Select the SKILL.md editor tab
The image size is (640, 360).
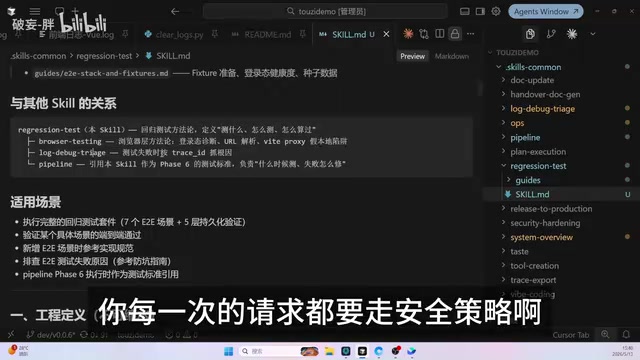point(348,35)
